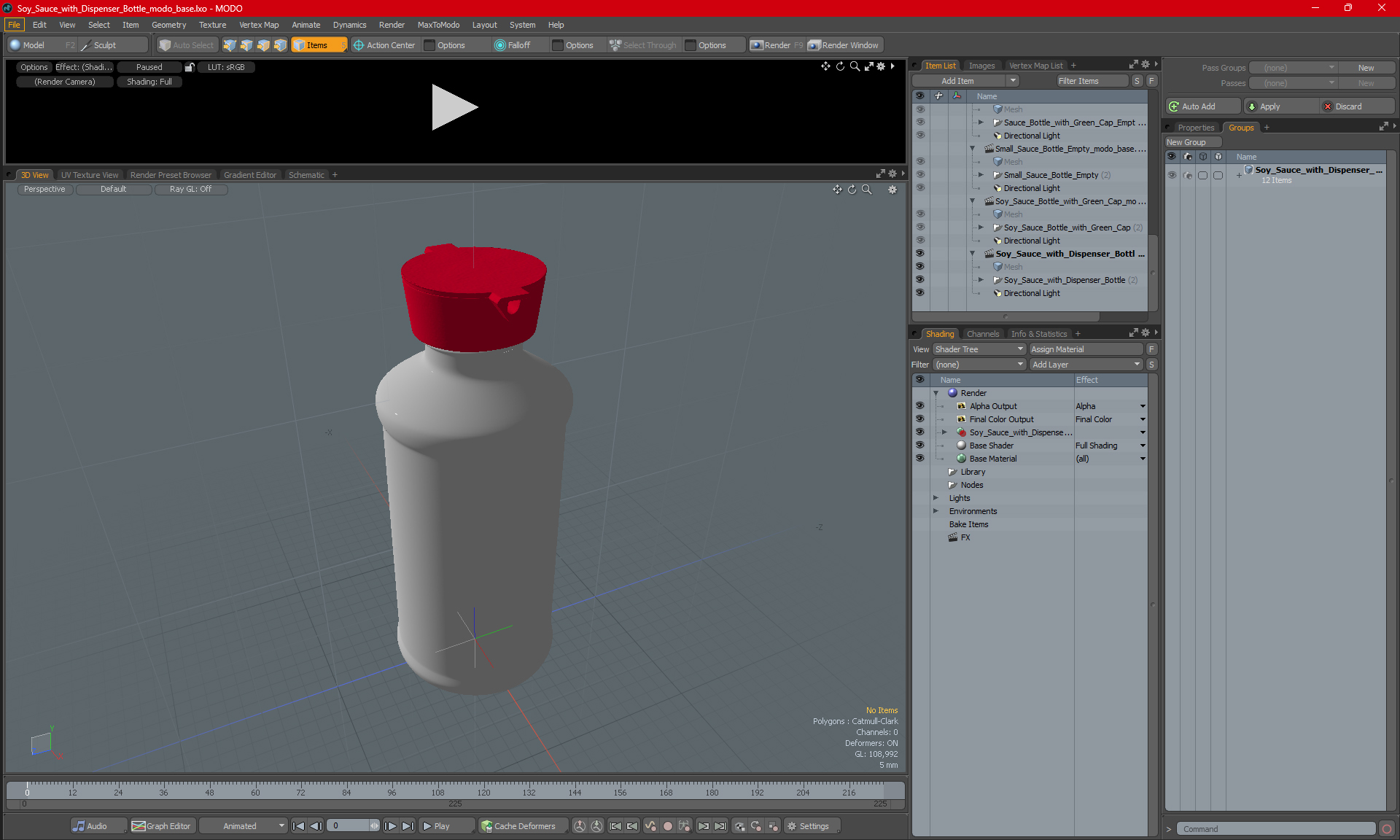Click the 3D viewport rotate icon
This screenshot has height=840, width=1400.
pos(852,190)
